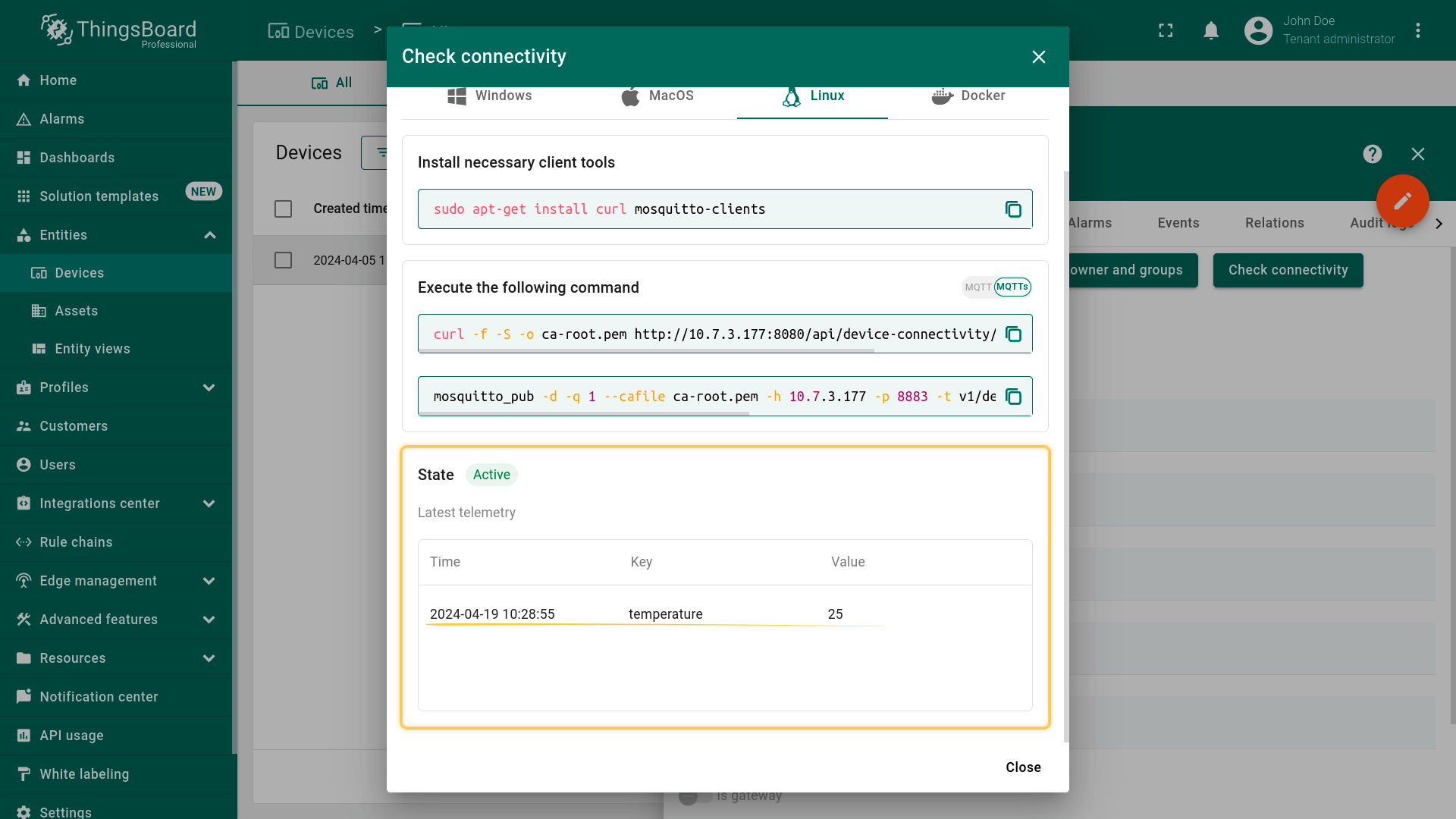This screenshot has width=1456, height=819.
Task: Open the help question mark icon
Action: [1372, 154]
